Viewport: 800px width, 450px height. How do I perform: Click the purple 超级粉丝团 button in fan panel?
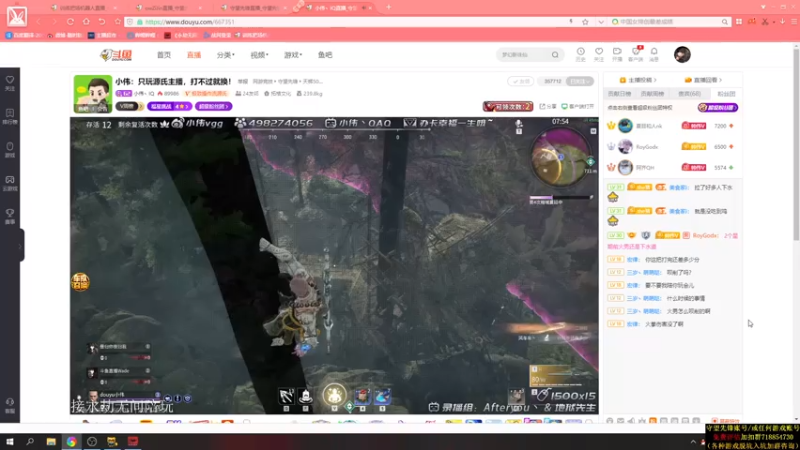[718, 108]
